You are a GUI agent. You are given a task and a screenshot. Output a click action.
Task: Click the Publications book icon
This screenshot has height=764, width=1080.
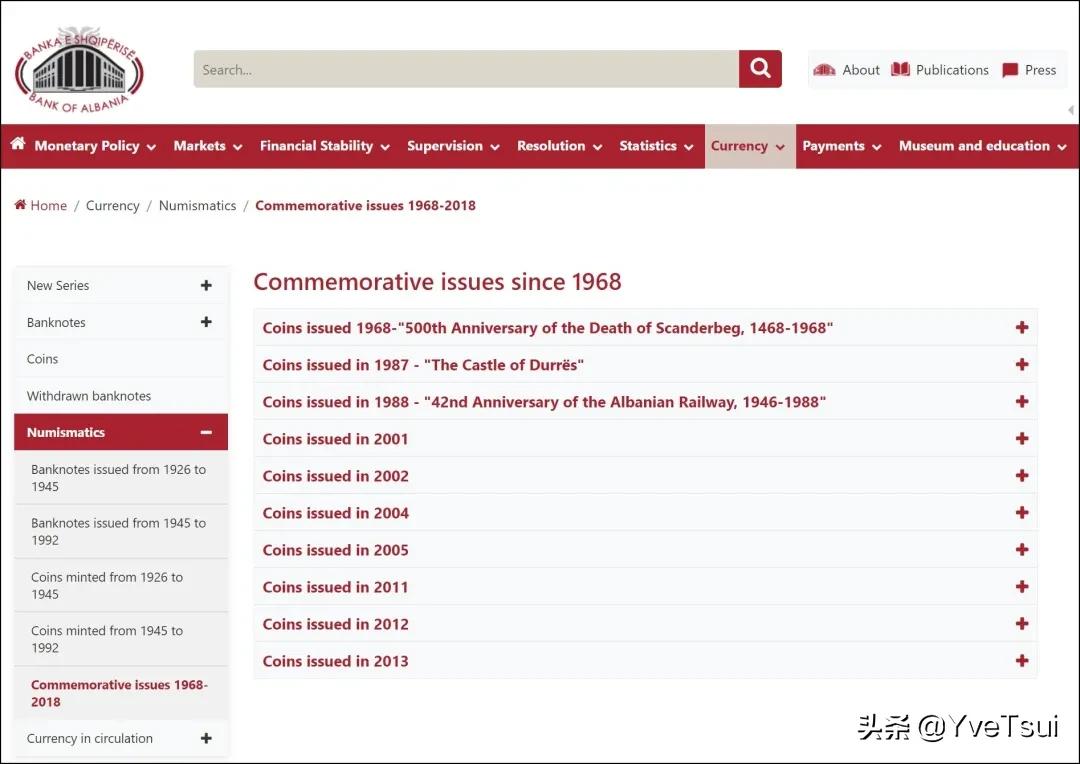[900, 69]
